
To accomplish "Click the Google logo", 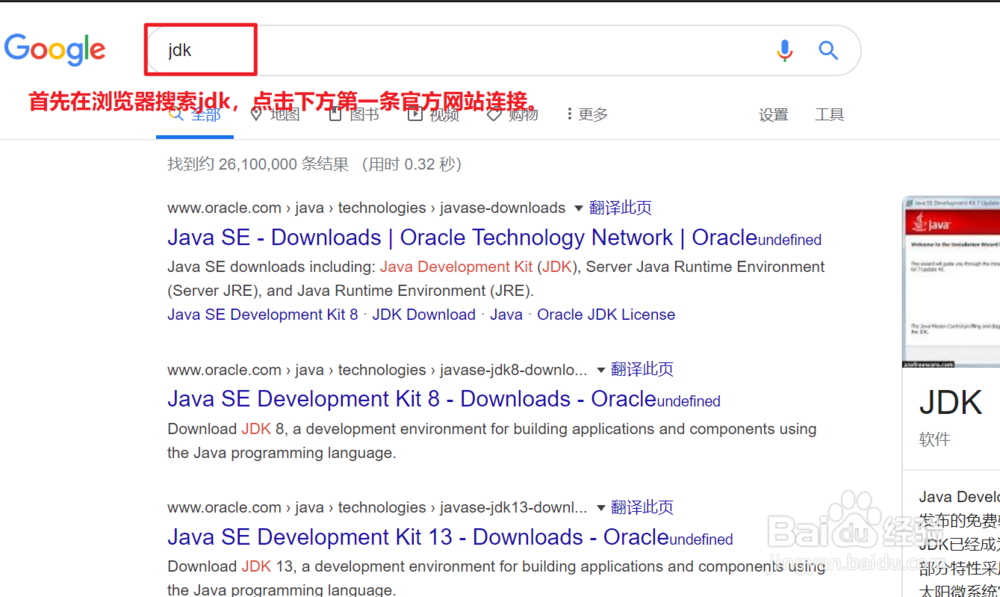I will (x=55, y=49).
